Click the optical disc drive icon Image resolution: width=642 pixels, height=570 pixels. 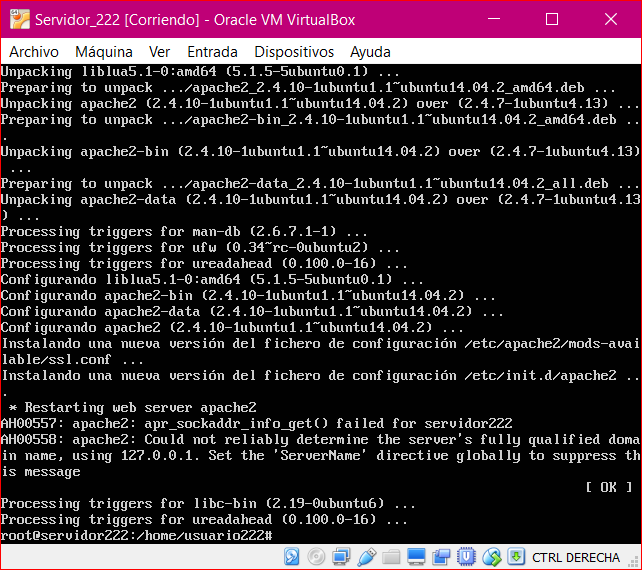(x=316, y=557)
